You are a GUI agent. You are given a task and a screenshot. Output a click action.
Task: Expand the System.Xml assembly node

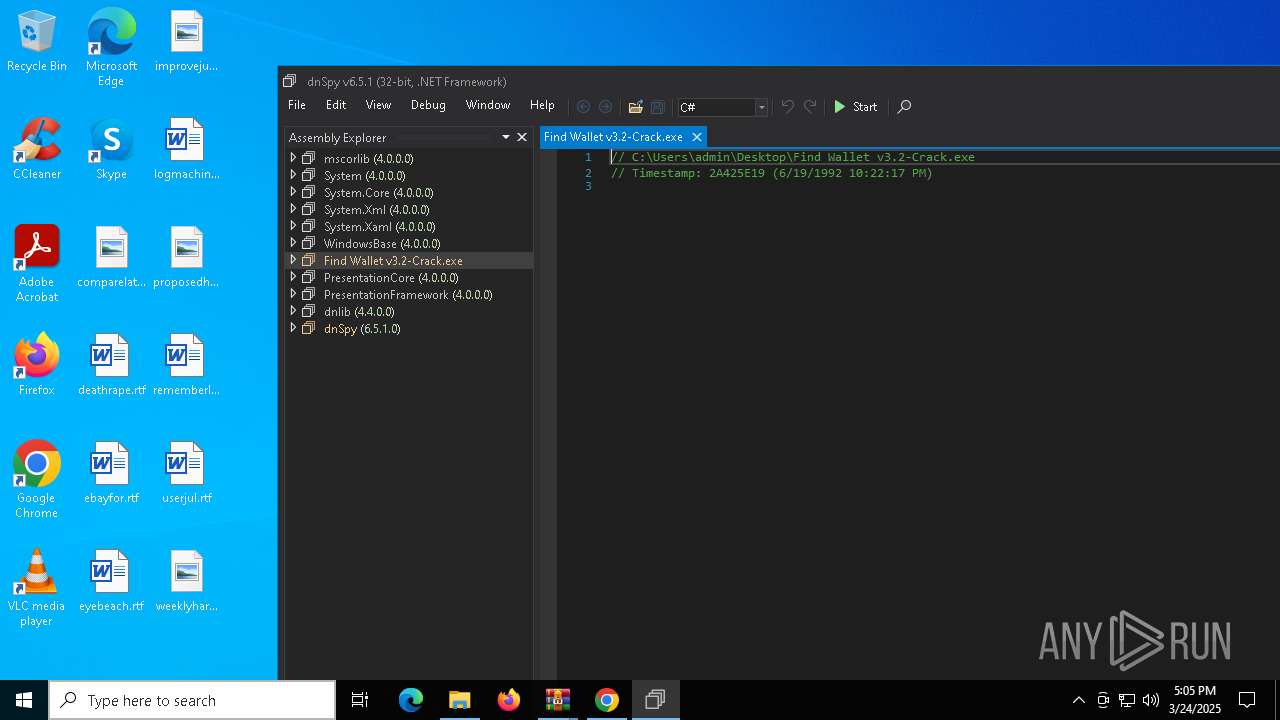pyautogui.click(x=293, y=209)
